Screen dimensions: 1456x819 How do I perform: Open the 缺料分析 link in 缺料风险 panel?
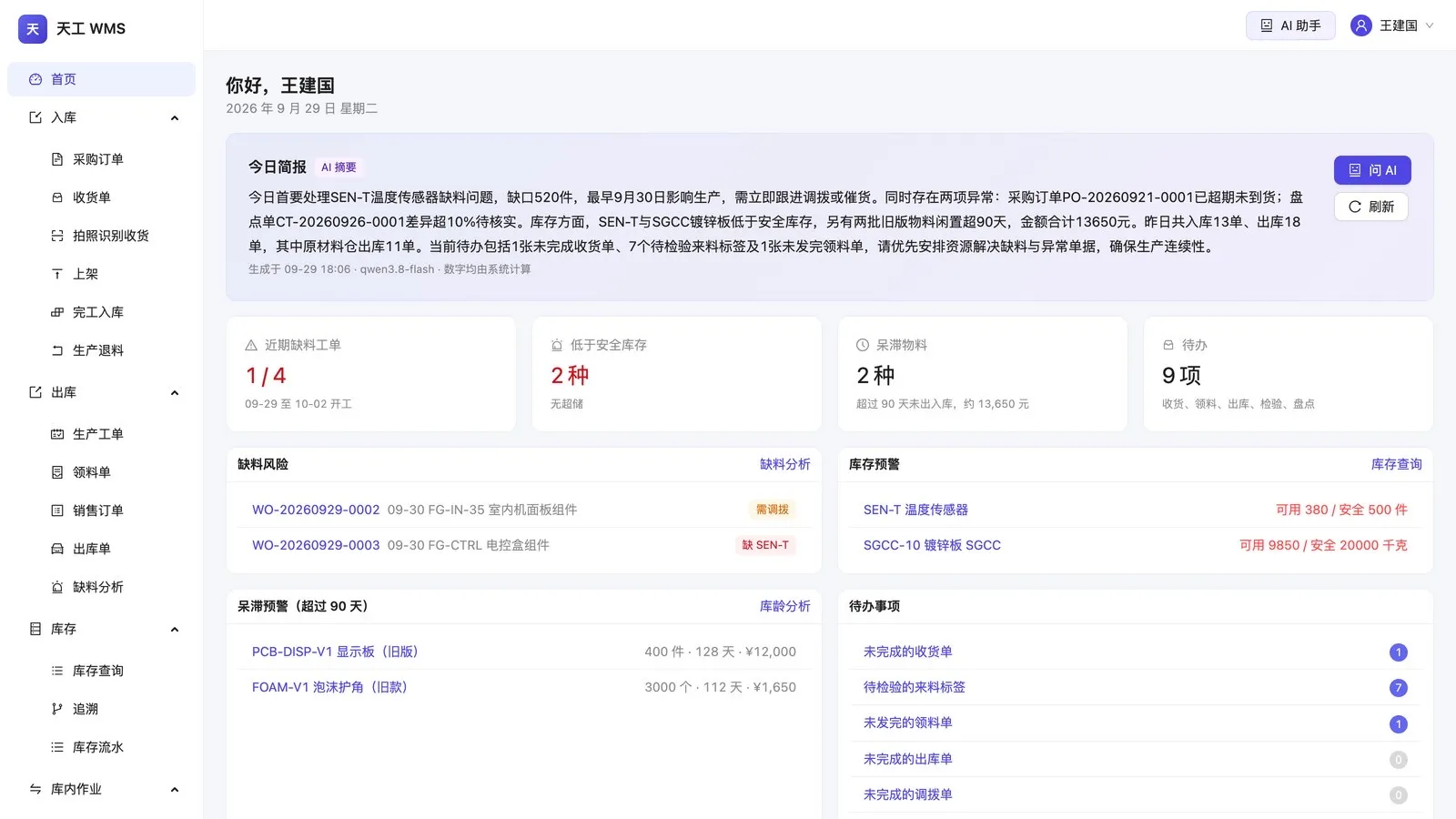click(x=784, y=464)
